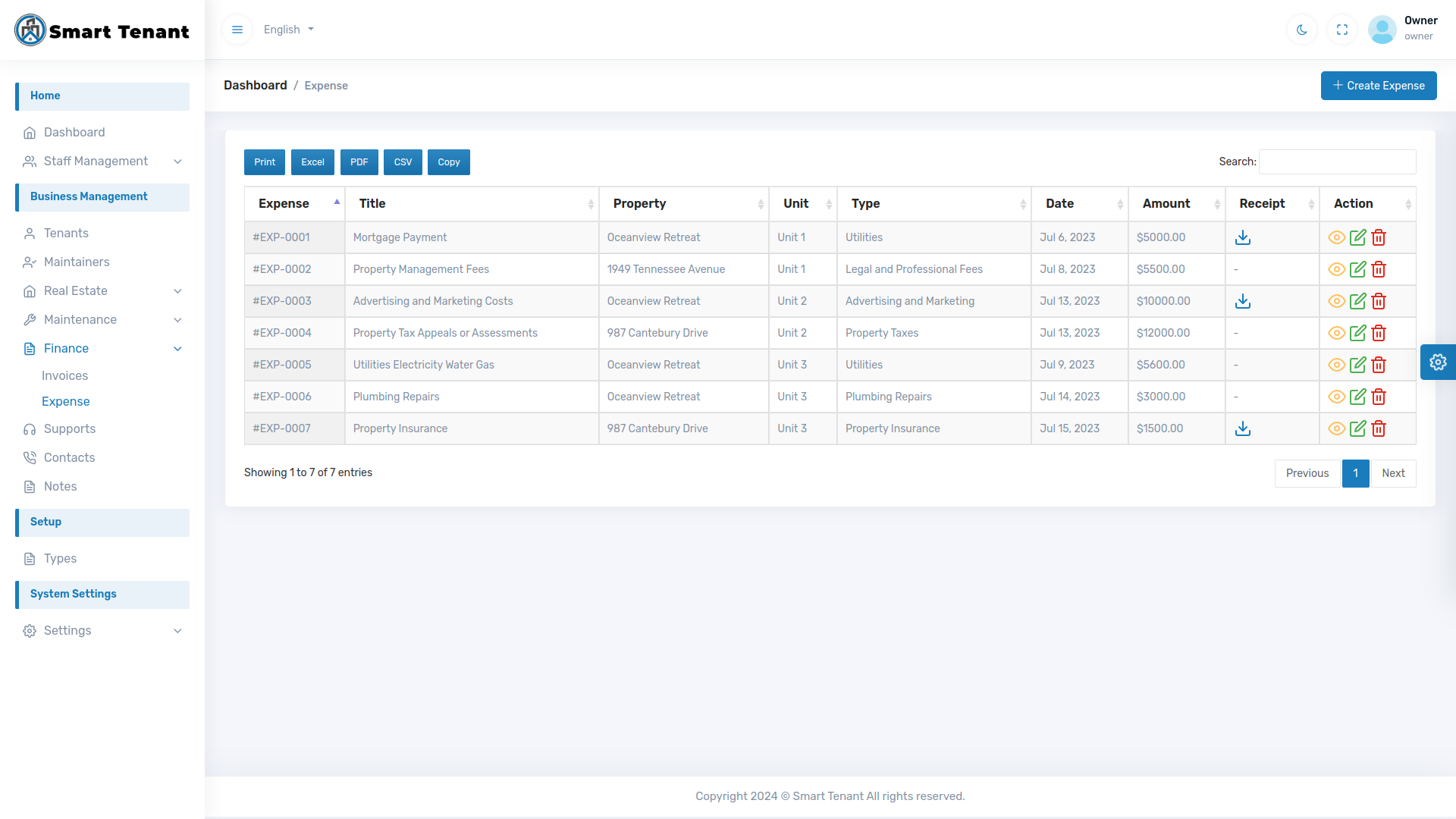View the Utilities Electricity Water Gas expense
The width and height of the screenshot is (1456, 819).
(x=1336, y=365)
